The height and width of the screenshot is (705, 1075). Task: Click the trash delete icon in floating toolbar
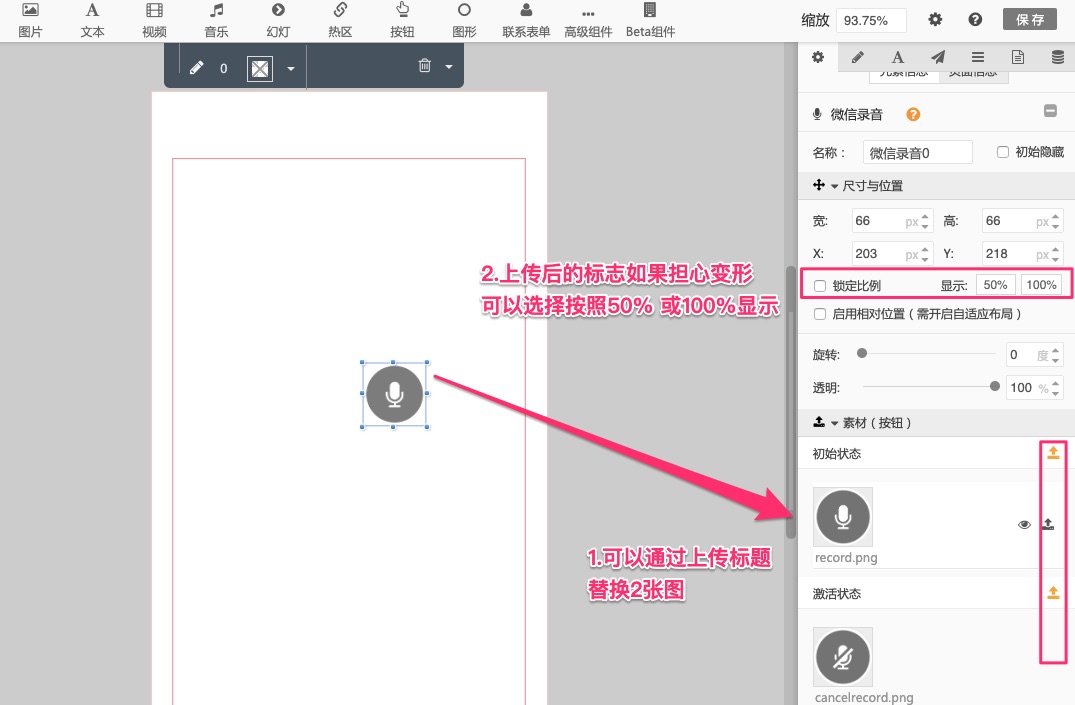tap(425, 66)
